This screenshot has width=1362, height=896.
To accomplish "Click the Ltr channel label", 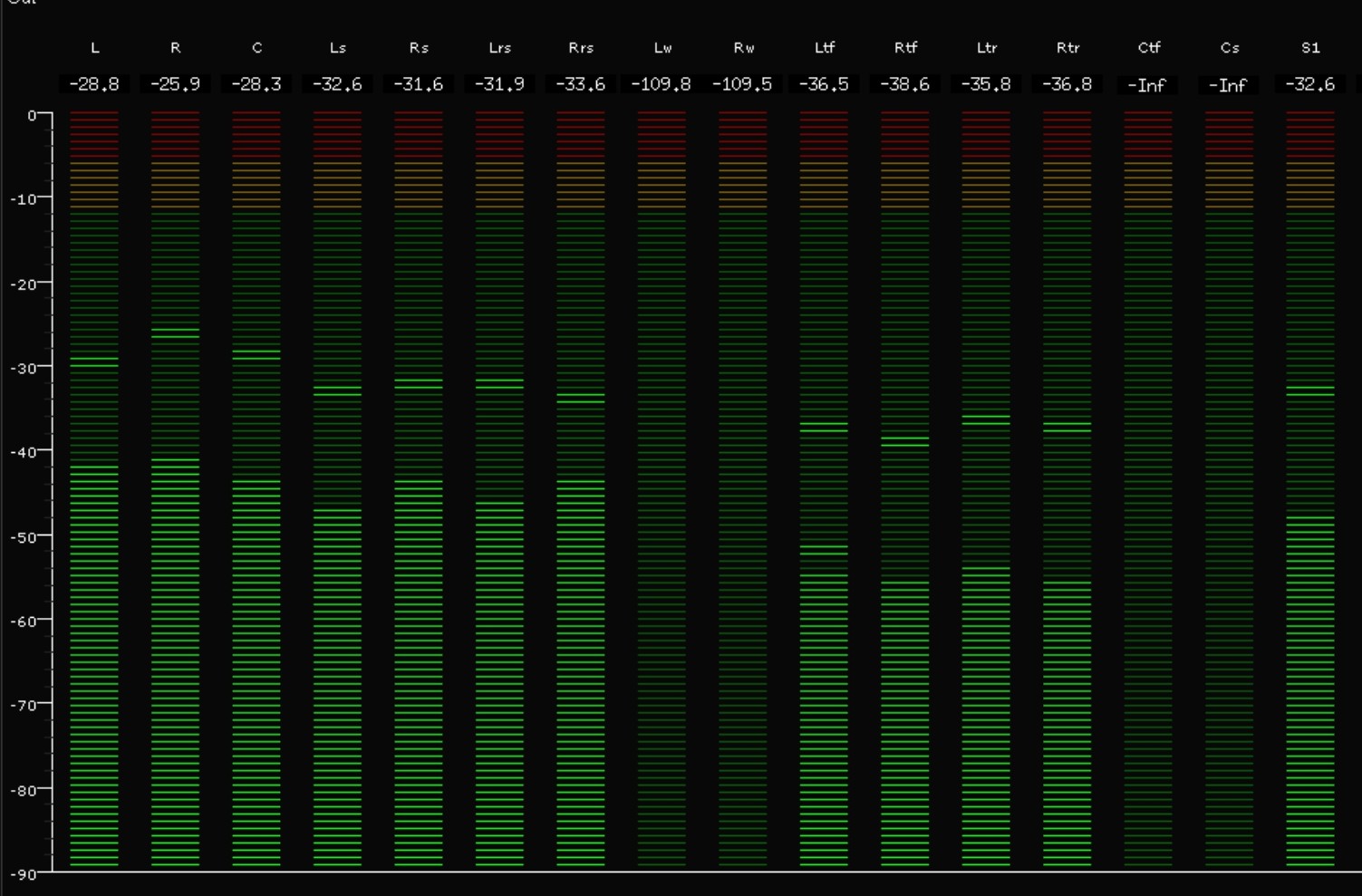I will click(986, 48).
